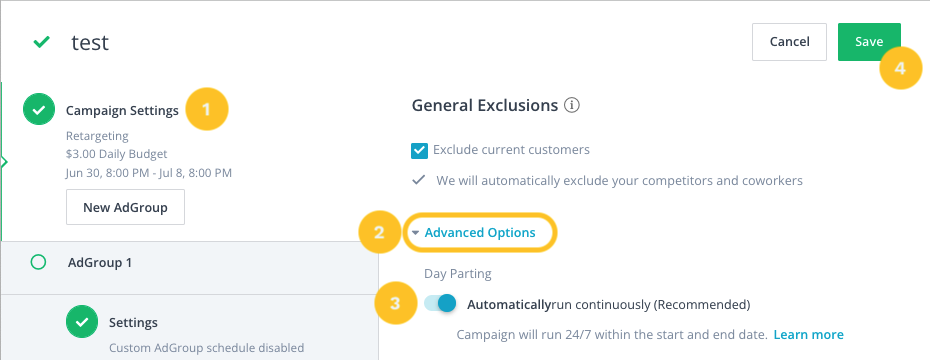
Task: Toggle Automatically run continuously switch
Action: point(440,304)
